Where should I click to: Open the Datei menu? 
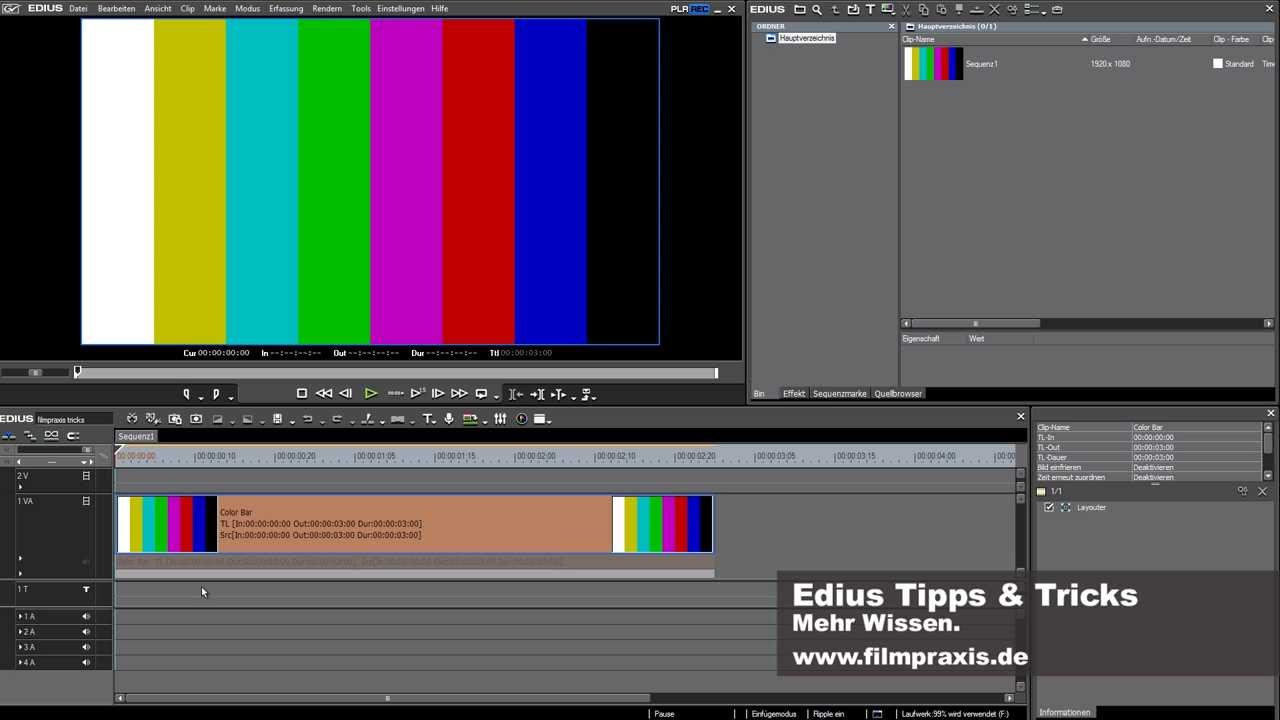coord(78,9)
